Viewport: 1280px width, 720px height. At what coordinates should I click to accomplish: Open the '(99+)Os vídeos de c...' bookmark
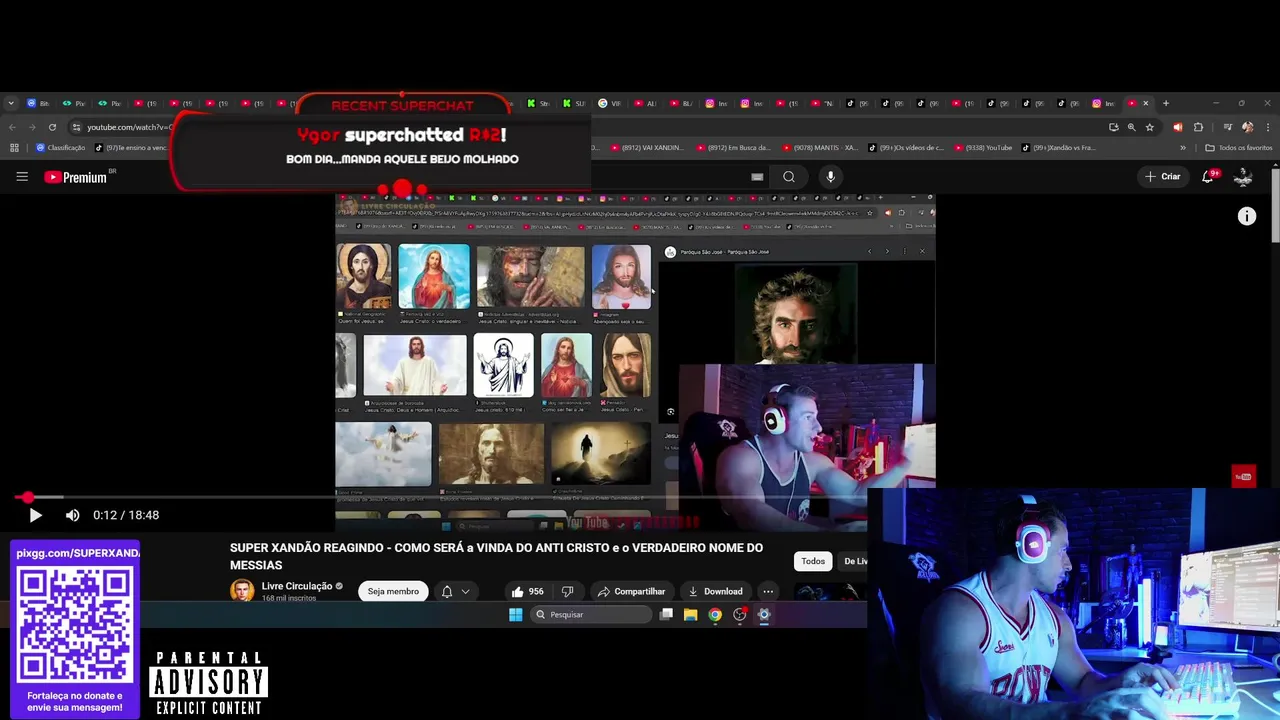click(906, 148)
